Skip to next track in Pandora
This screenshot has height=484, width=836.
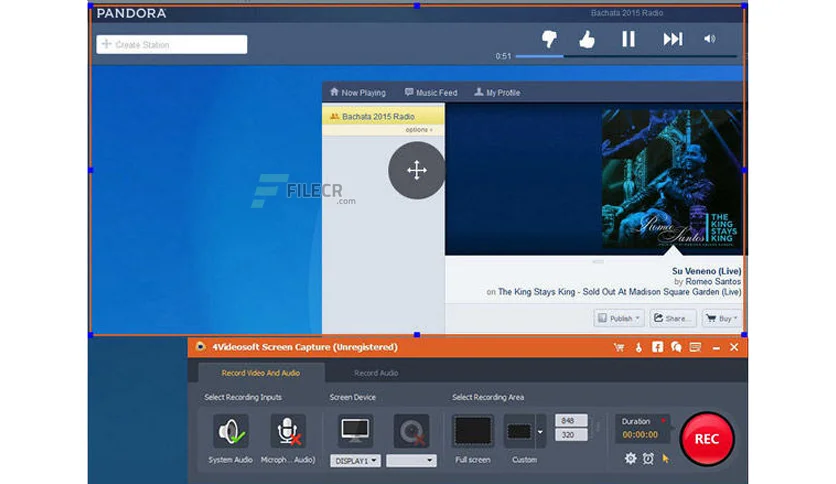pyautogui.click(x=672, y=39)
